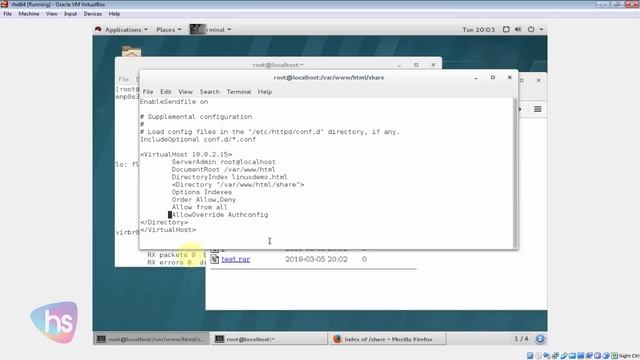Click the home folder icon on desktop
The image size is (640, 360).
[131, 52]
